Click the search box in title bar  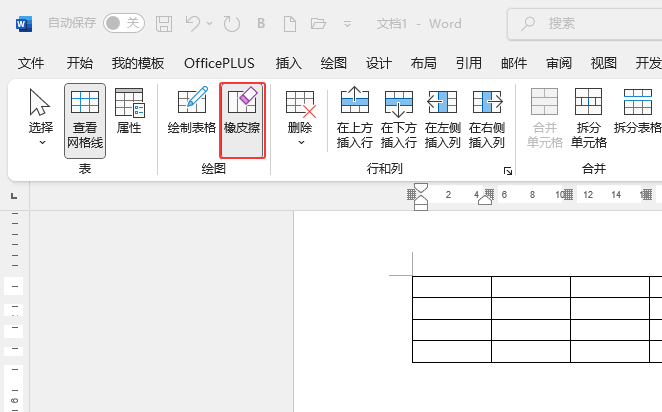pyautogui.click(x=585, y=24)
